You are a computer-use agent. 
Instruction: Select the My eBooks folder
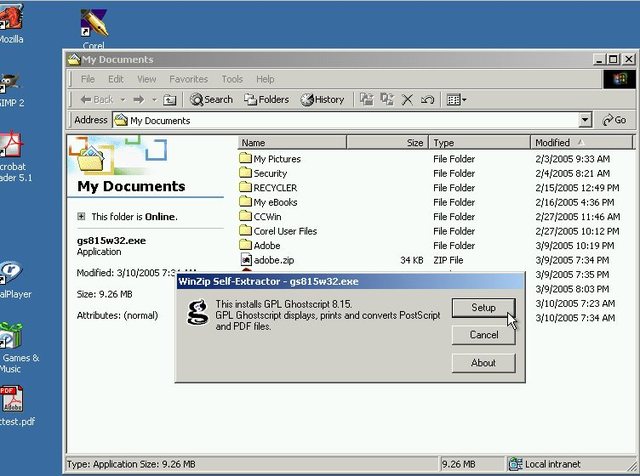268,202
